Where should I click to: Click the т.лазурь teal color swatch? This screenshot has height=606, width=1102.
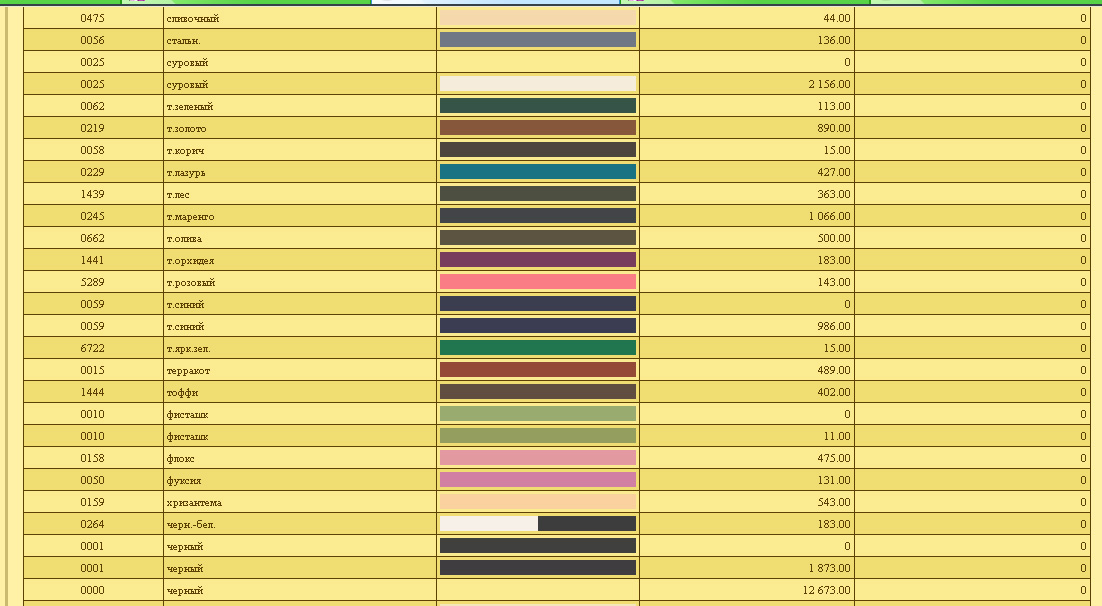pyautogui.click(x=538, y=172)
